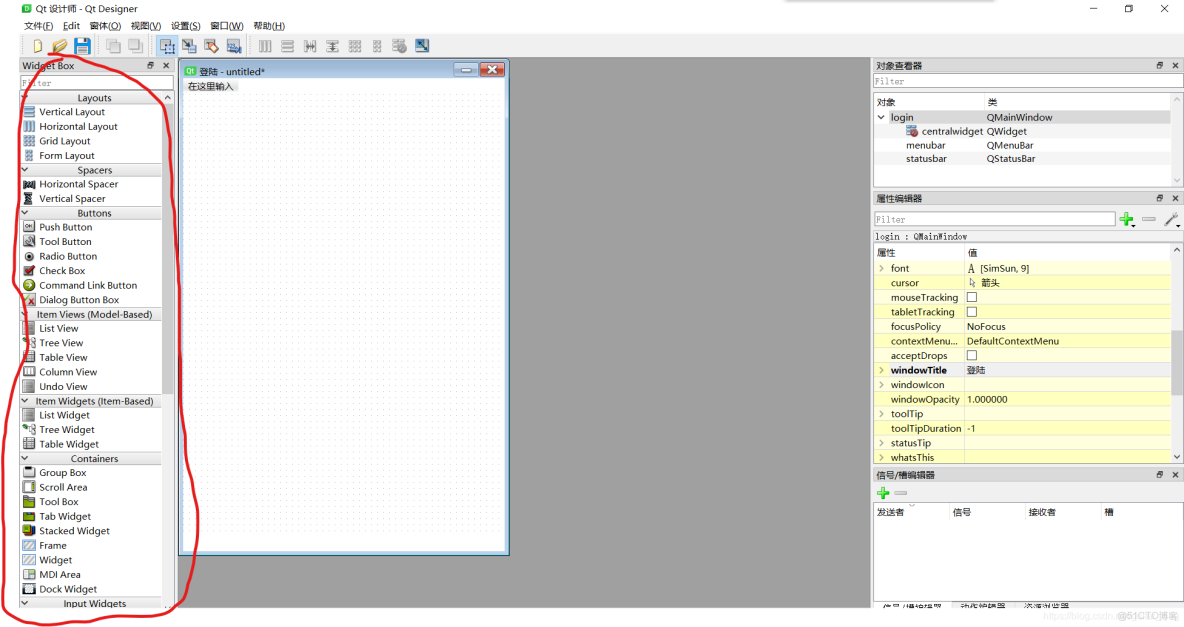Collapse the Containers category
Screen dimensions: 1184x627
click(x=25, y=459)
